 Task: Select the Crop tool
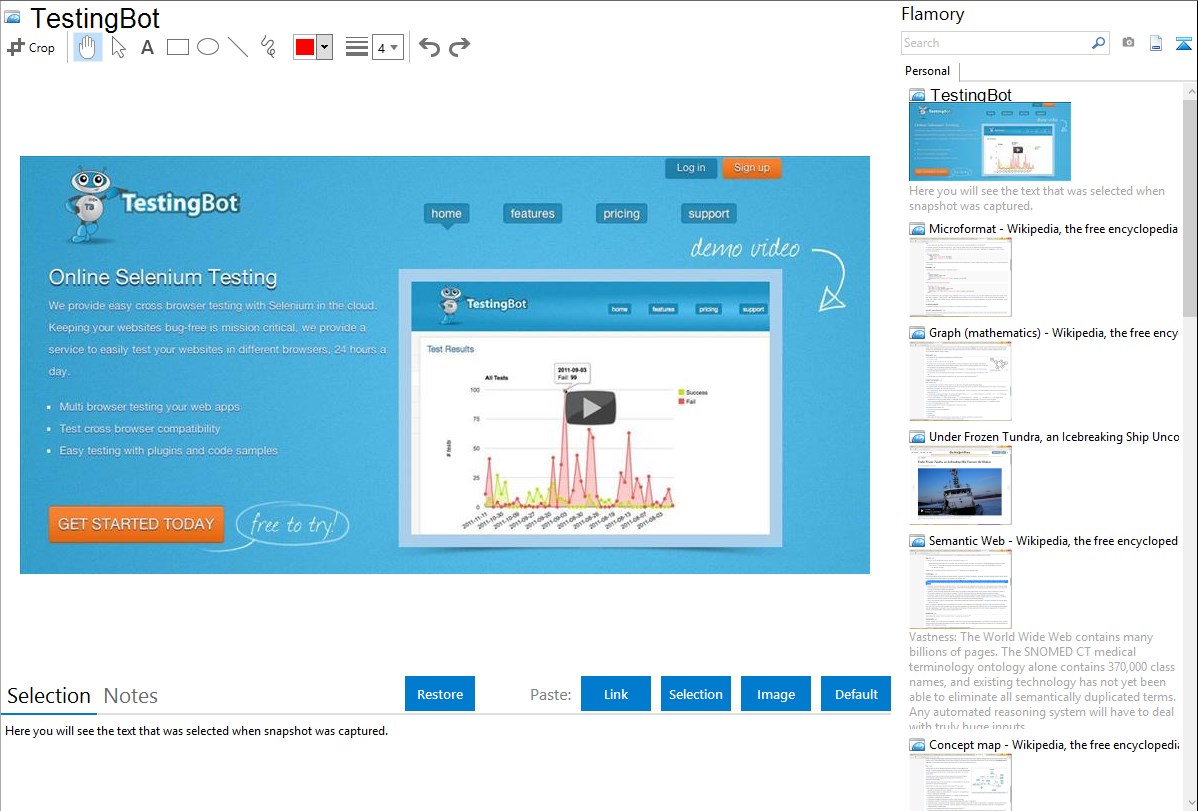31,47
